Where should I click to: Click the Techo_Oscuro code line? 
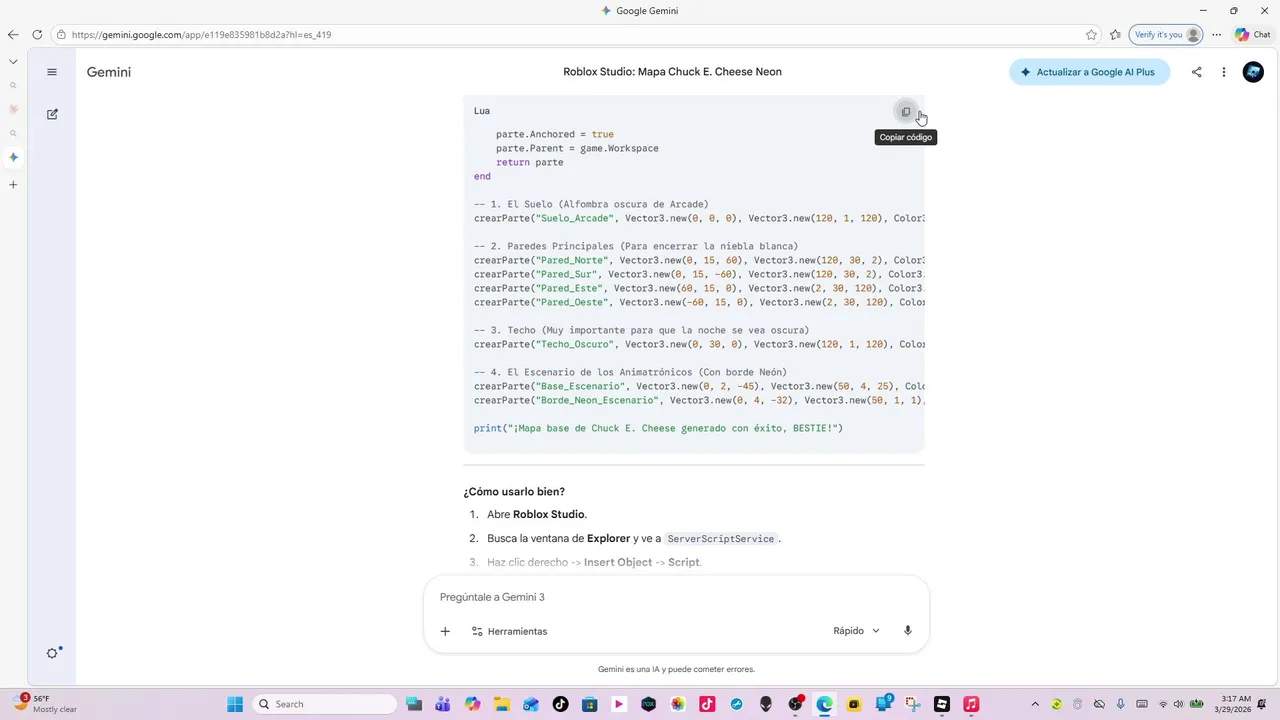(x=699, y=344)
